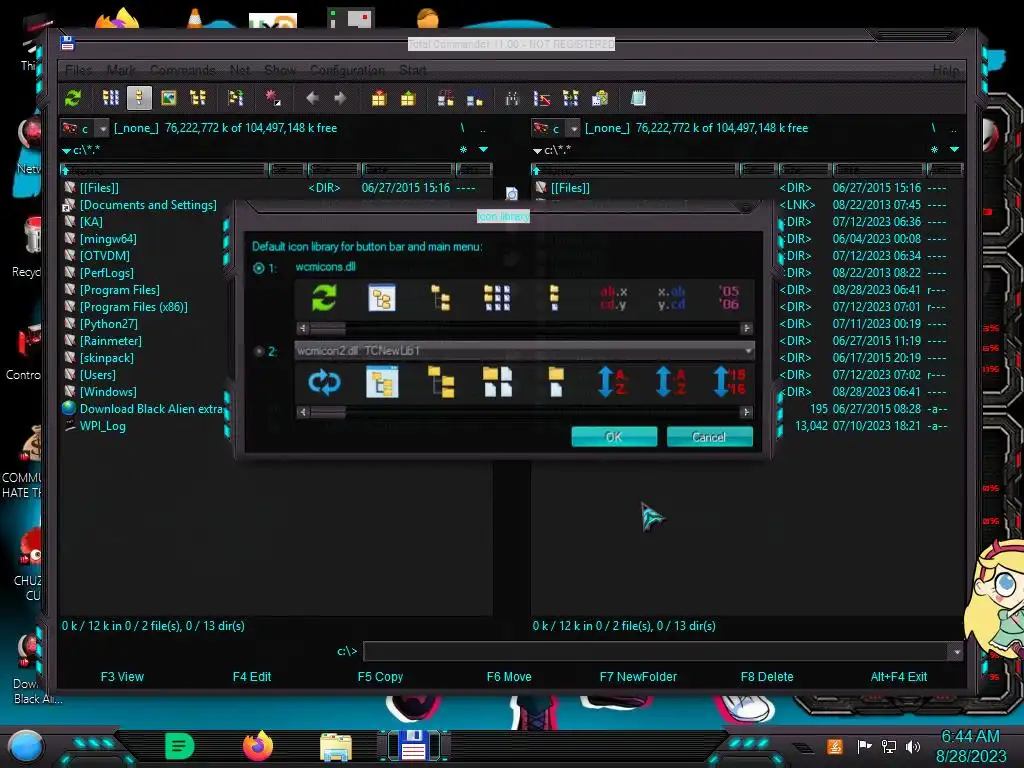Click the scrollbar thumb under second library icons
The width and height of the screenshot is (1024, 768).
point(327,412)
